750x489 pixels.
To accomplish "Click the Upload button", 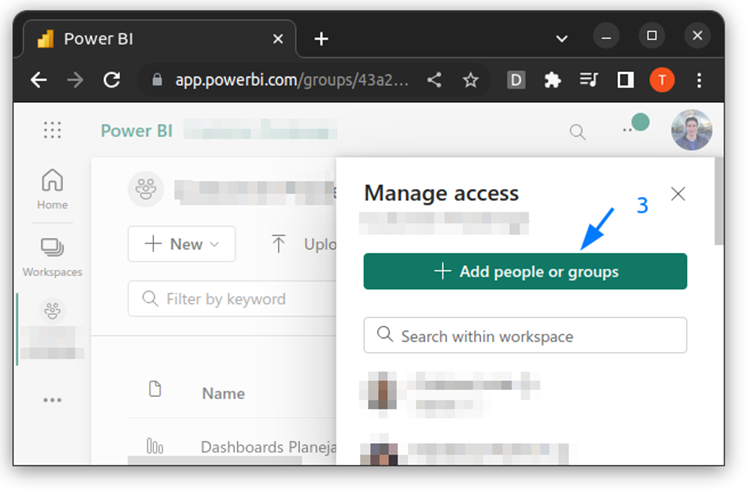I will tap(303, 244).
